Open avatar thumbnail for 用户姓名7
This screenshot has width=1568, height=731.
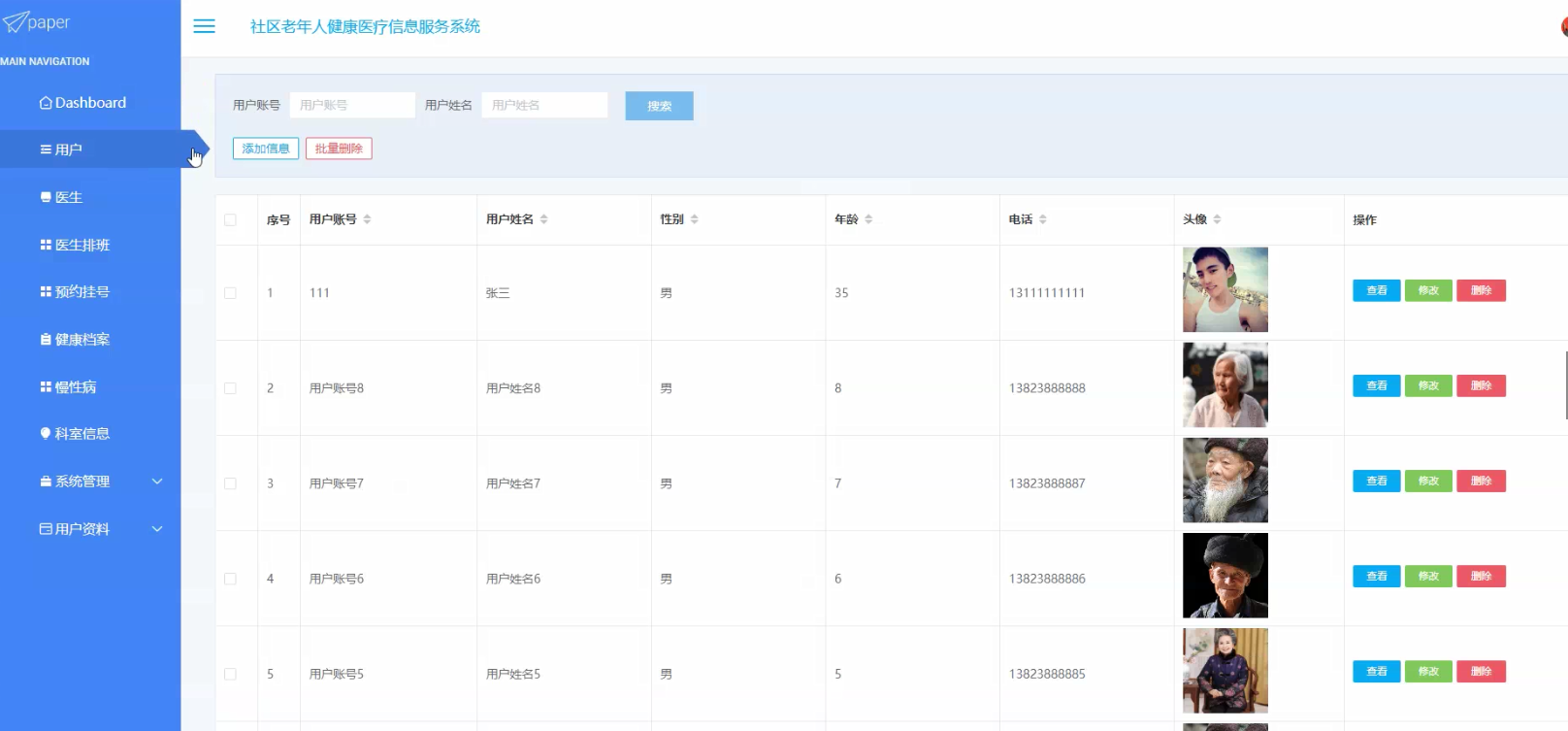tap(1225, 480)
